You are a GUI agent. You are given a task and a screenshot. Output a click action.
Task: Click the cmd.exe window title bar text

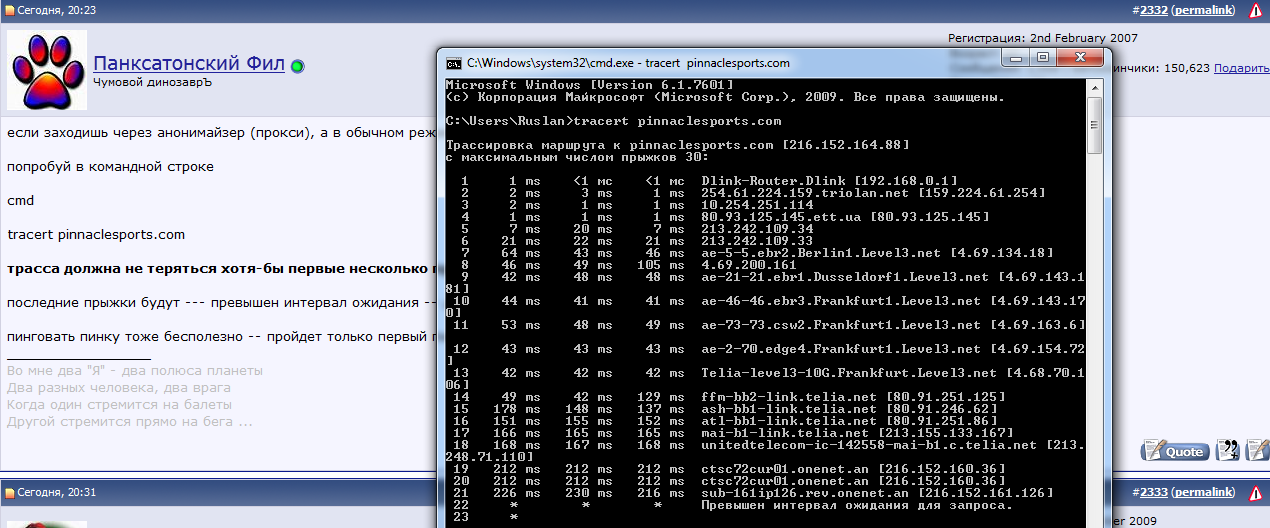click(x=628, y=62)
